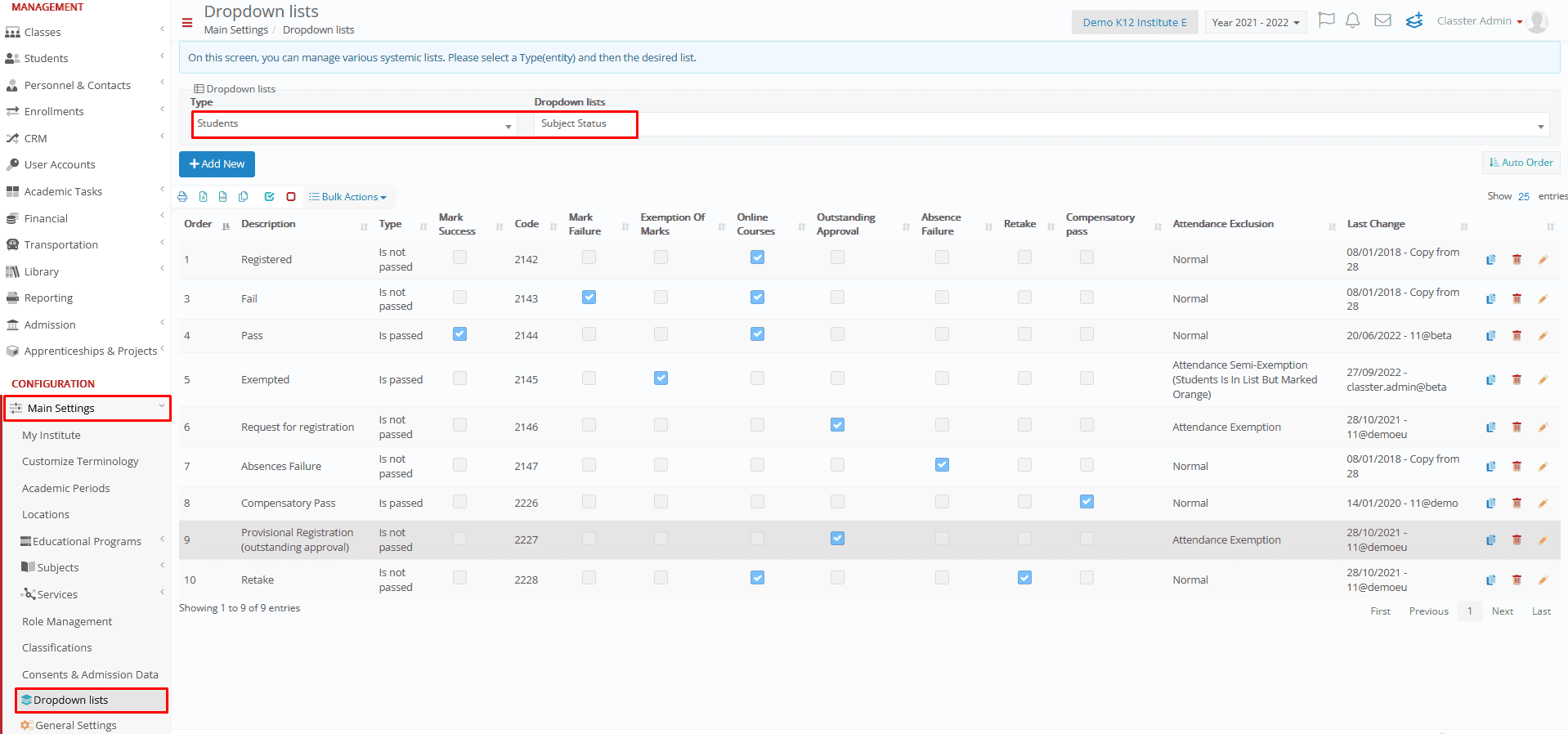
Task: Expand the Classes sidebar menu
Action: [x=85, y=33]
